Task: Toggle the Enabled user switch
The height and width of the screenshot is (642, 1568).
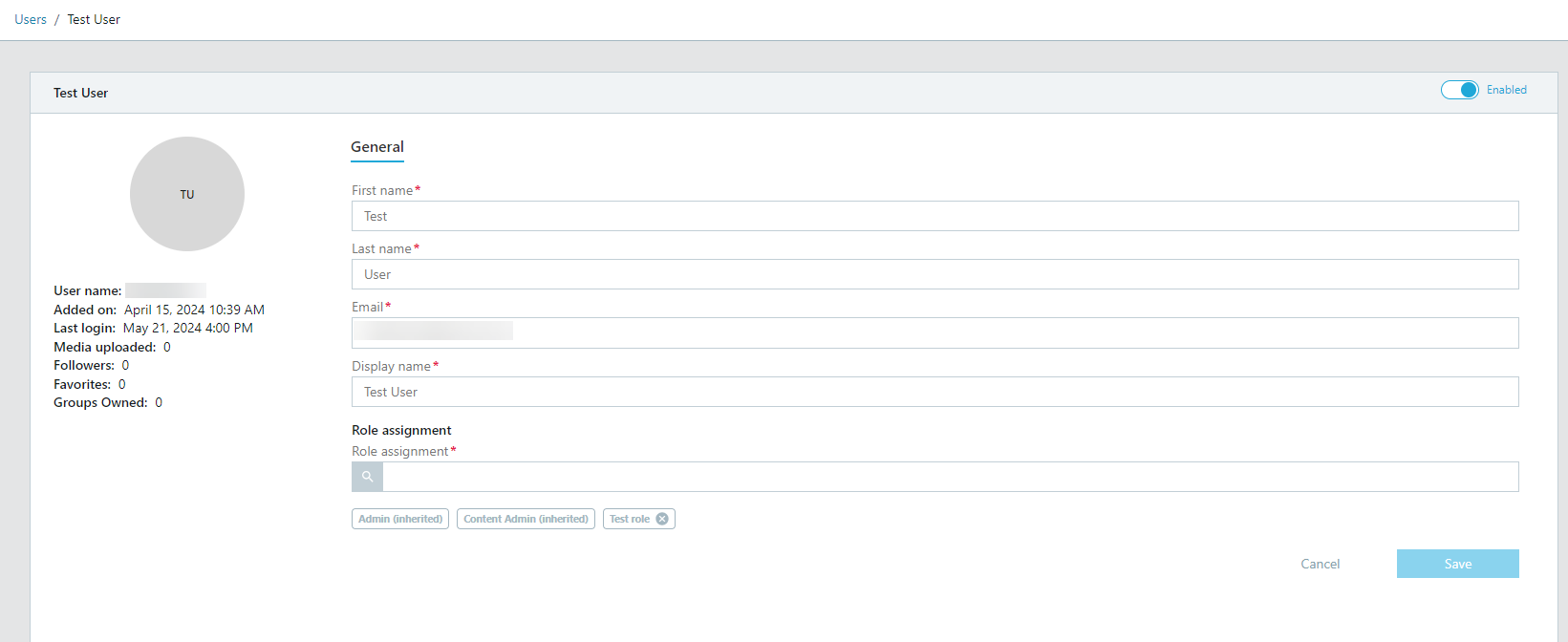Action: pyautogui.click(x=1459, y=90)
